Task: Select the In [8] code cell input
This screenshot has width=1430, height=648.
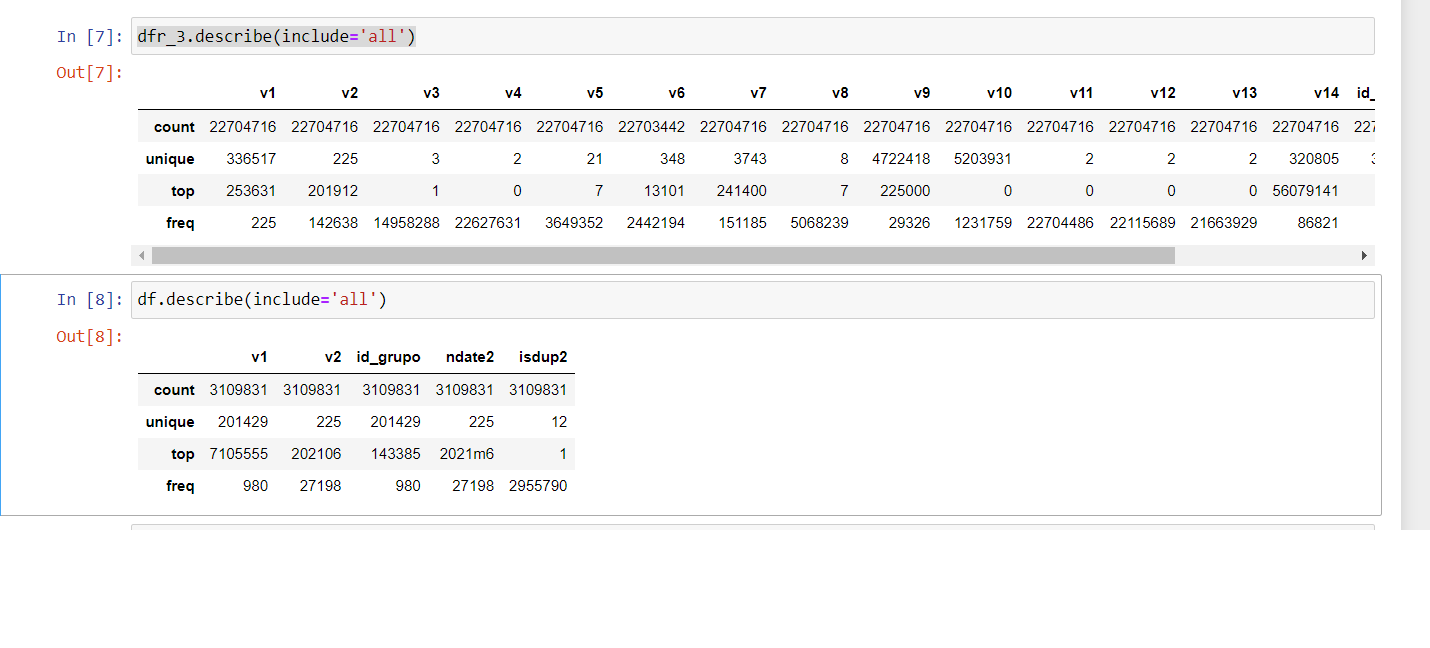Action: click(x=400, y=298)
